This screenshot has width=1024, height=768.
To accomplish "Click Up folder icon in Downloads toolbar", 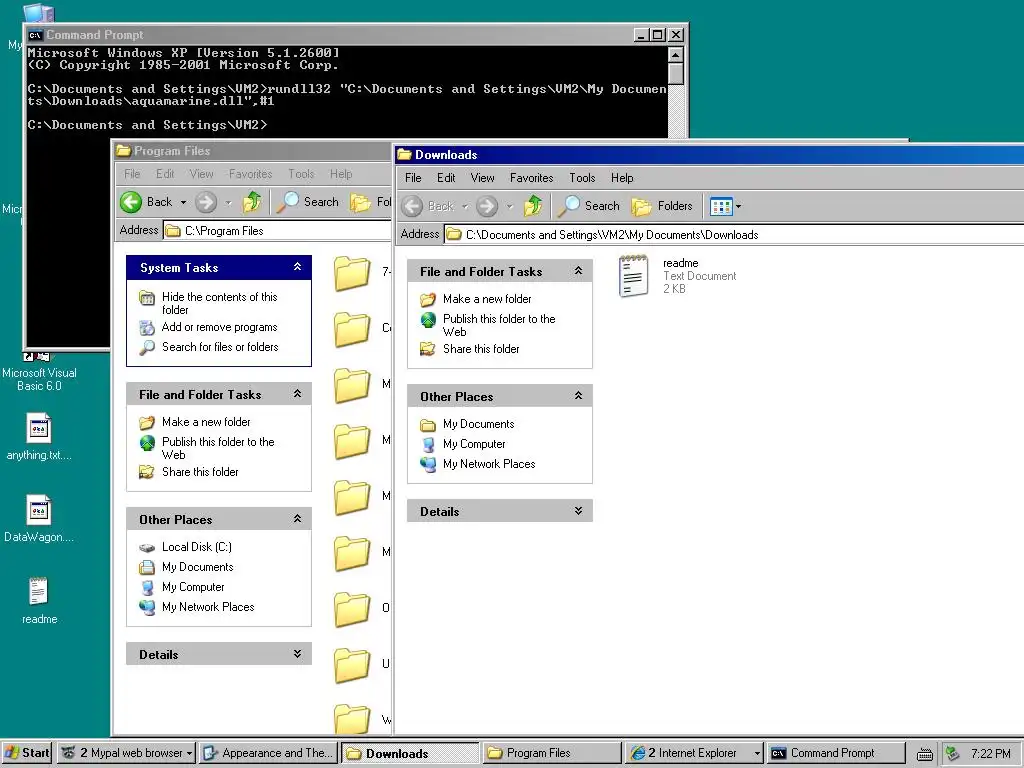I will click(533, 206).
